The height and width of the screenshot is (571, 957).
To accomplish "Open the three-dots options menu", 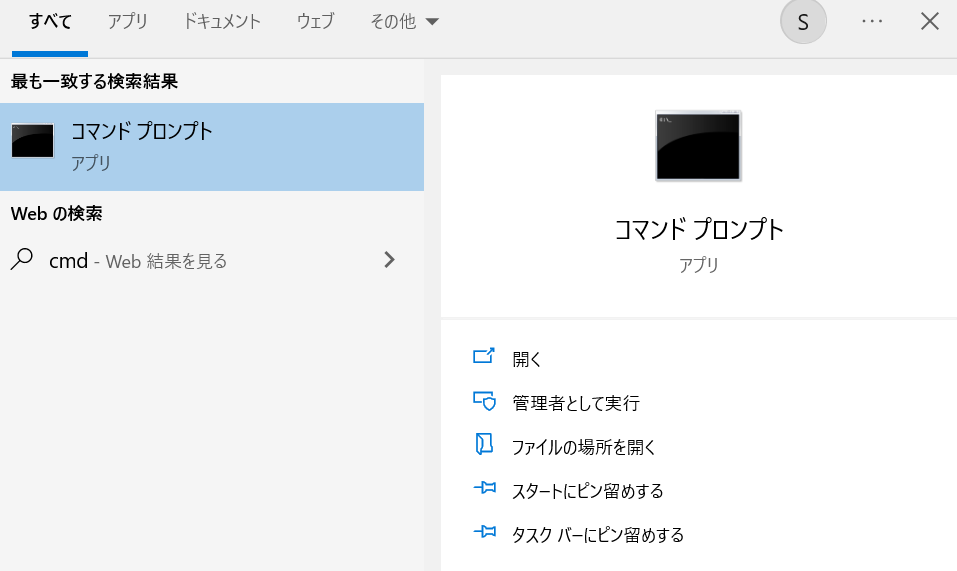I will coord(872,21).
